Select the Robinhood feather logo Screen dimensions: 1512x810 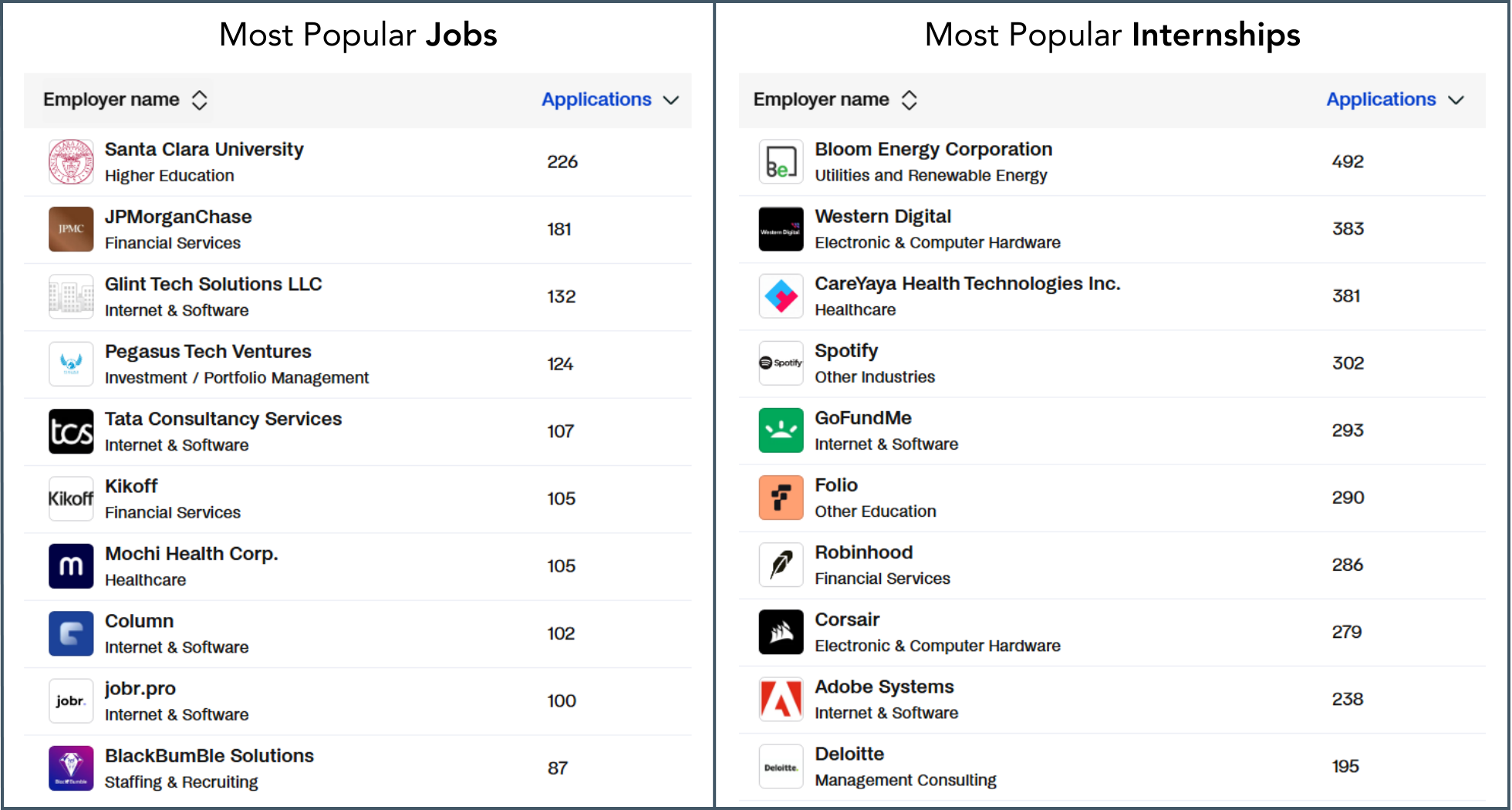click(x=781, y=565)
